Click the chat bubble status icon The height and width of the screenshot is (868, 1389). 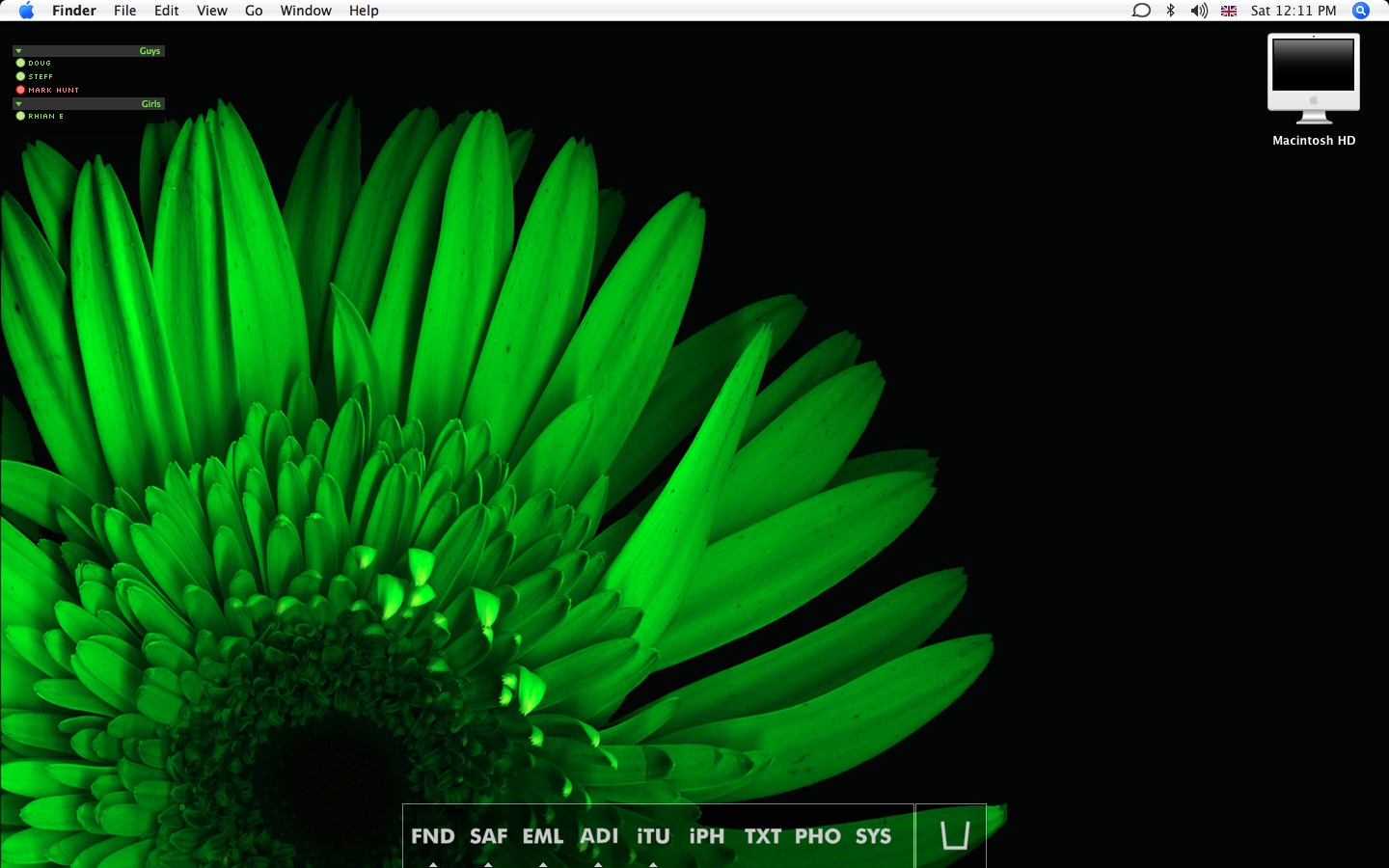tap(1141, 11)
